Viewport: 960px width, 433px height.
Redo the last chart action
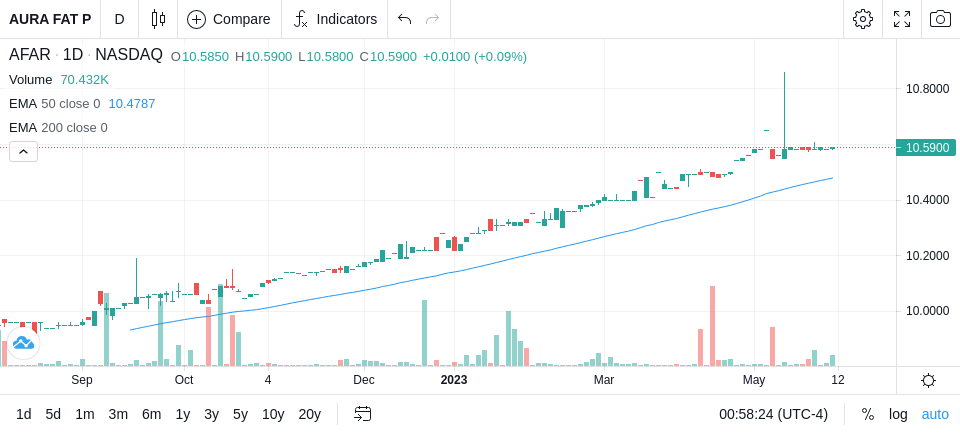(432, 19)
